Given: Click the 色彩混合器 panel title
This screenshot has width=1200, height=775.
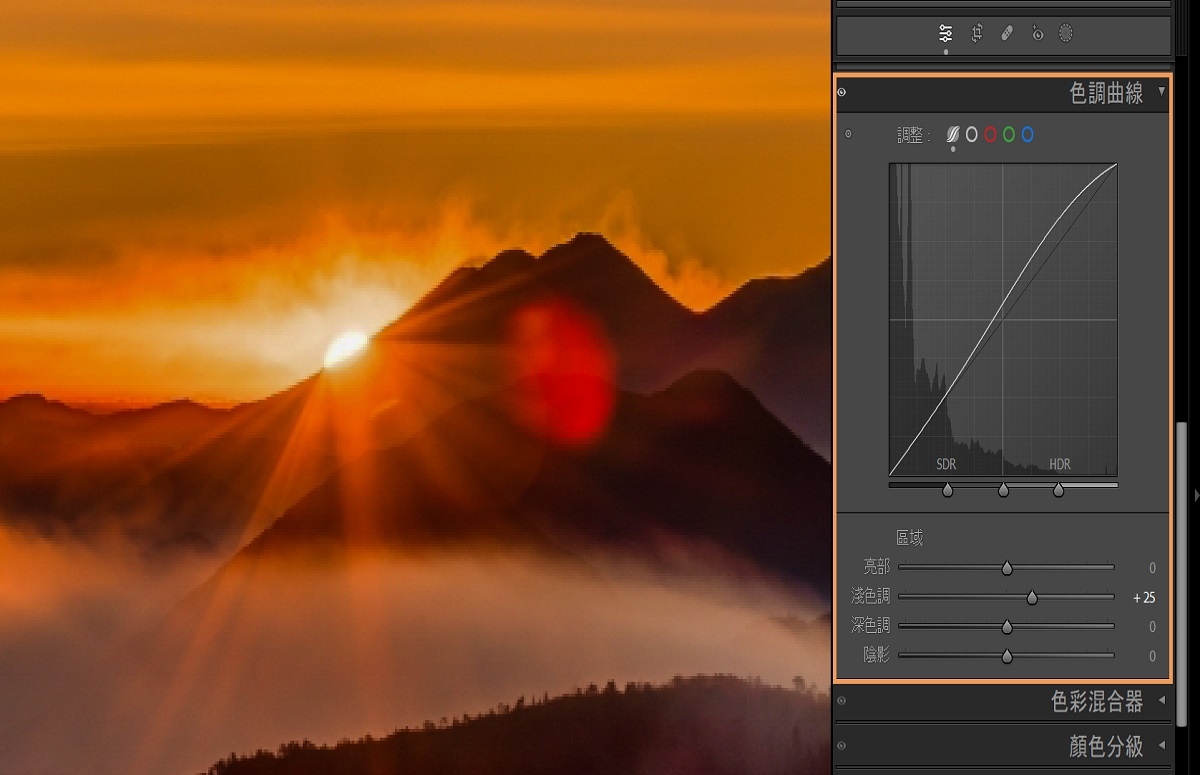Looking at the screenshot, I should click(x=1097, y=702).
